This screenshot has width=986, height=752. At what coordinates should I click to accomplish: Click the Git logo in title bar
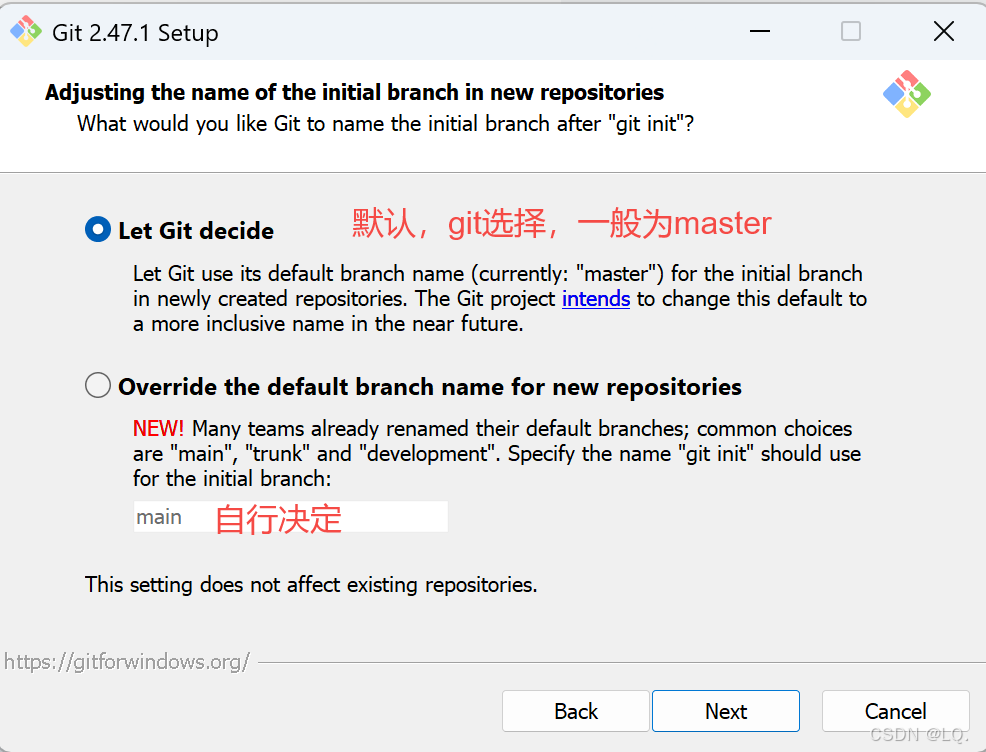[x=26, y=31]
